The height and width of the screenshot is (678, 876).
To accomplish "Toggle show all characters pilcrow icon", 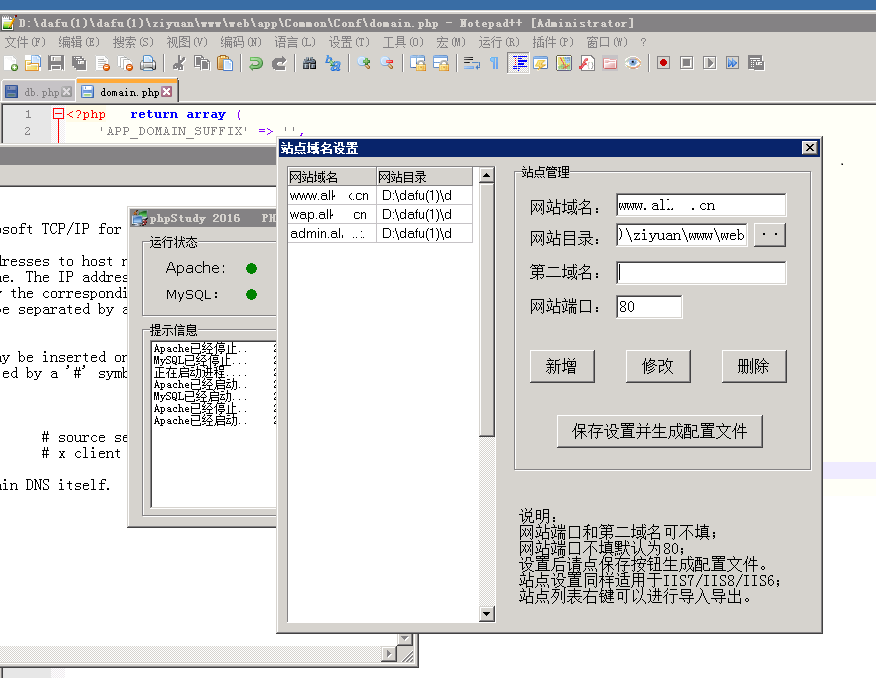I will pos(494,64).
